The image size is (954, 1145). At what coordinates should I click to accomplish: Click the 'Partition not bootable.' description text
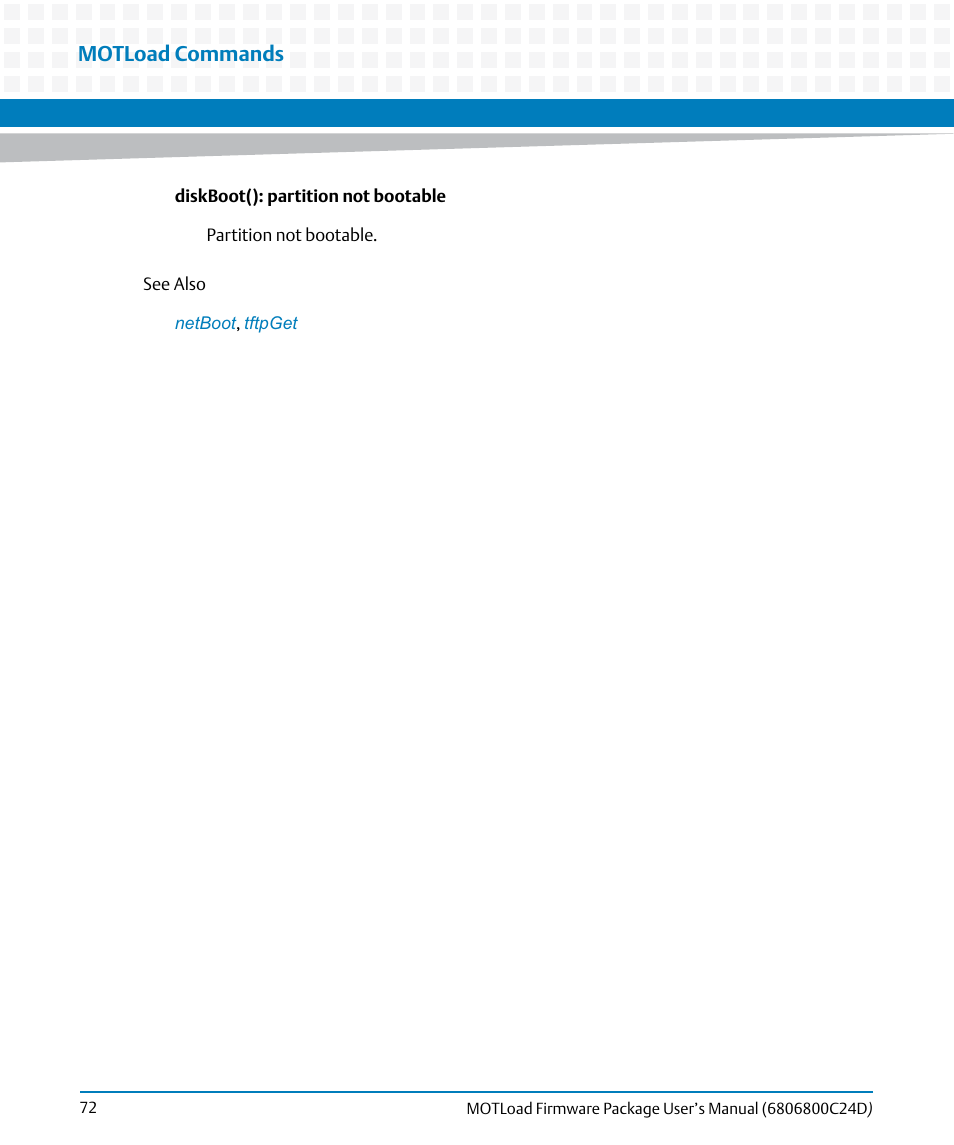[x=291, y=235]
